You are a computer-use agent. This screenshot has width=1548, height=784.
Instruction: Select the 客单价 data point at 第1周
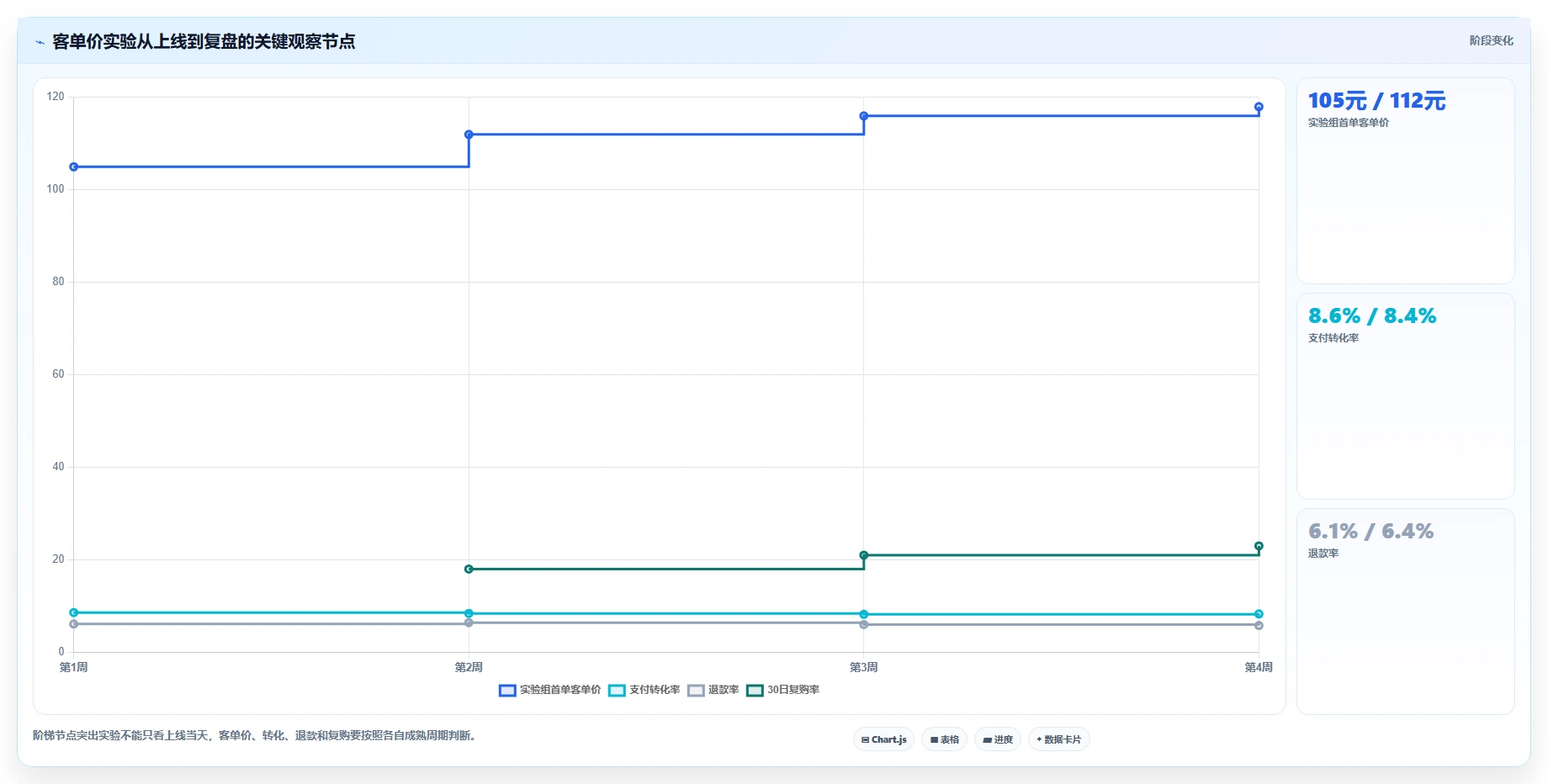pyautogui.click(x=74, y=167)
